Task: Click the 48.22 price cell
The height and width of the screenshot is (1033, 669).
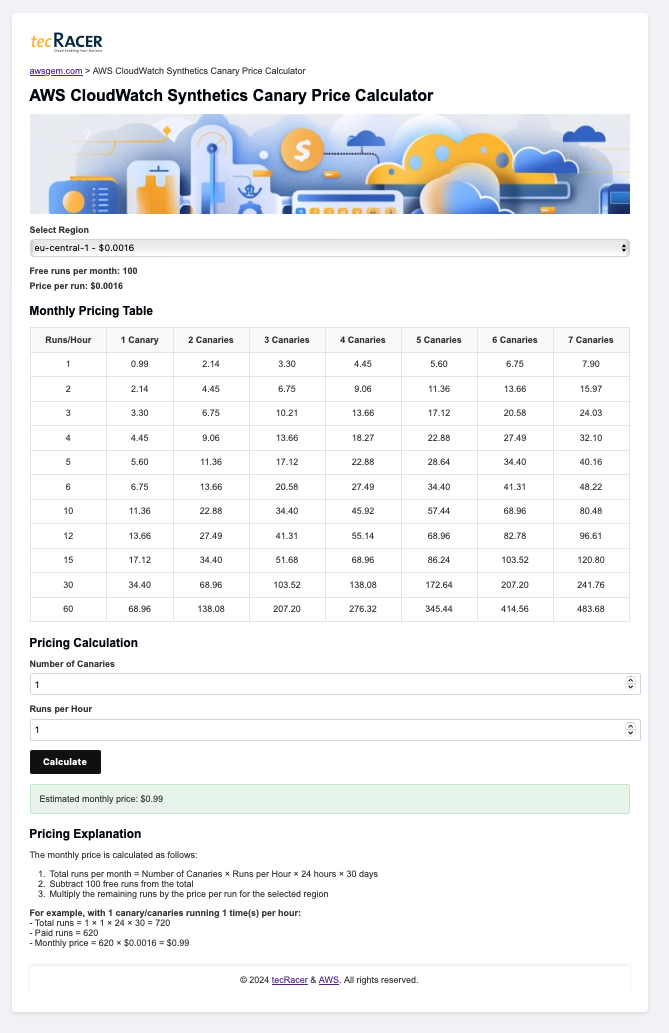Action: coord(591,487)
